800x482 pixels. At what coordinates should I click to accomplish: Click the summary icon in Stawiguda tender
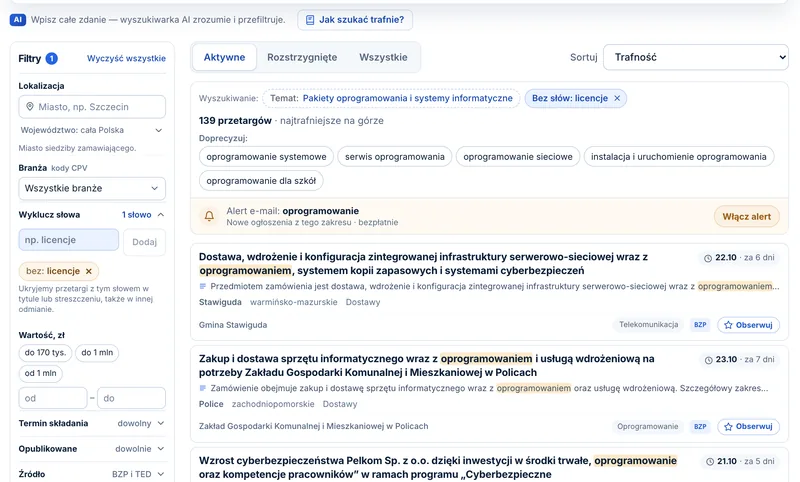pos(203,286)
